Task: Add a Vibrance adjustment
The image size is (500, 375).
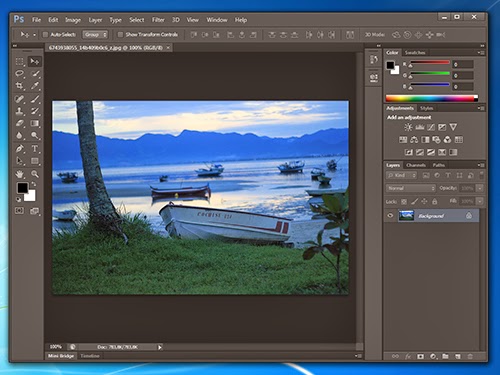Action: pyautogui.click(x=453, y=127)
